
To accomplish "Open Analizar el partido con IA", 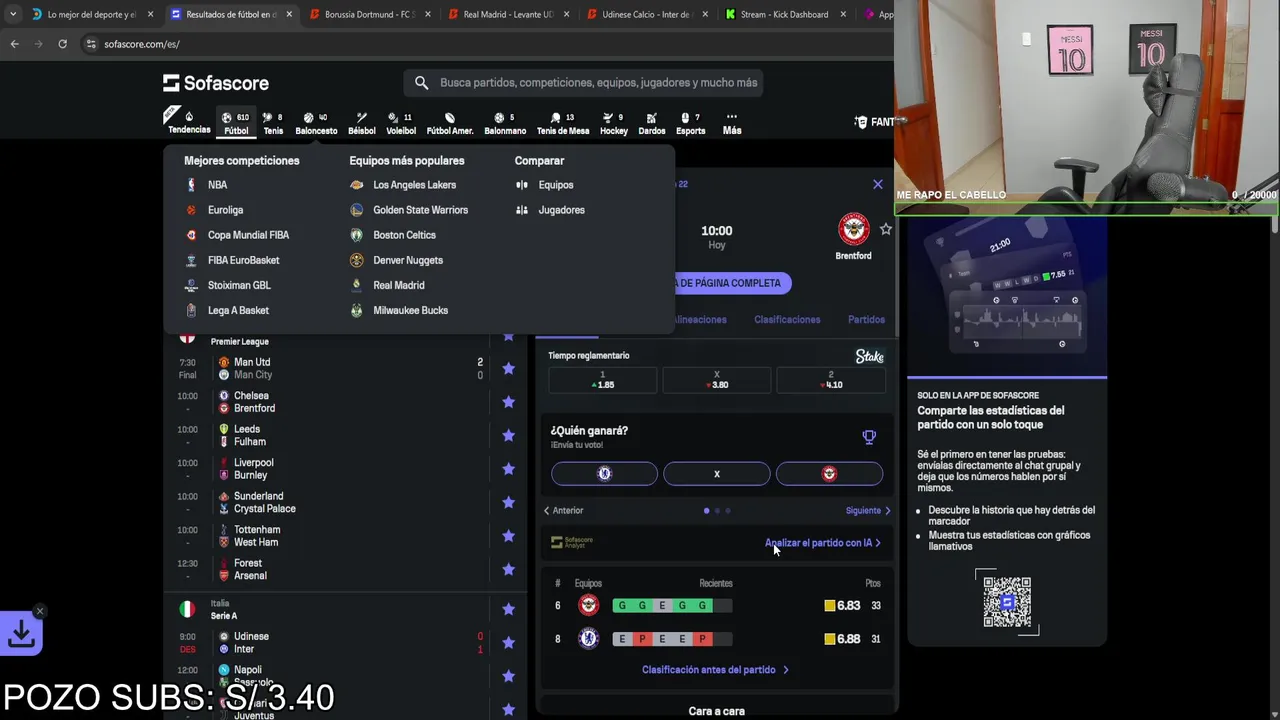I will point(823,543).
